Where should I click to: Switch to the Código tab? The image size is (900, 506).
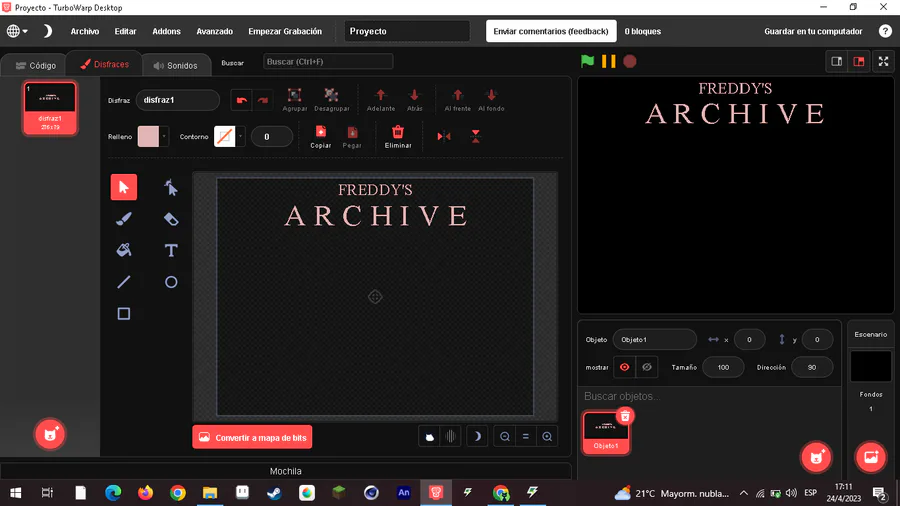click(x=36, y=65)
